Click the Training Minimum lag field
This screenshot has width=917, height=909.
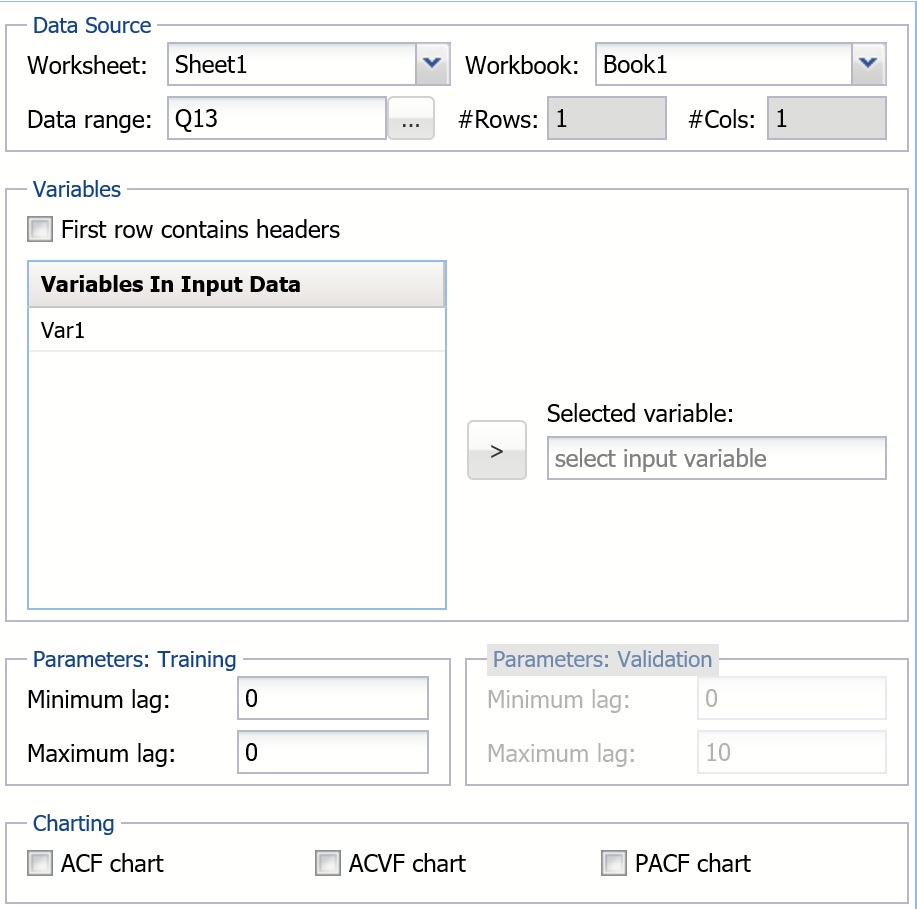pos(332,699)
